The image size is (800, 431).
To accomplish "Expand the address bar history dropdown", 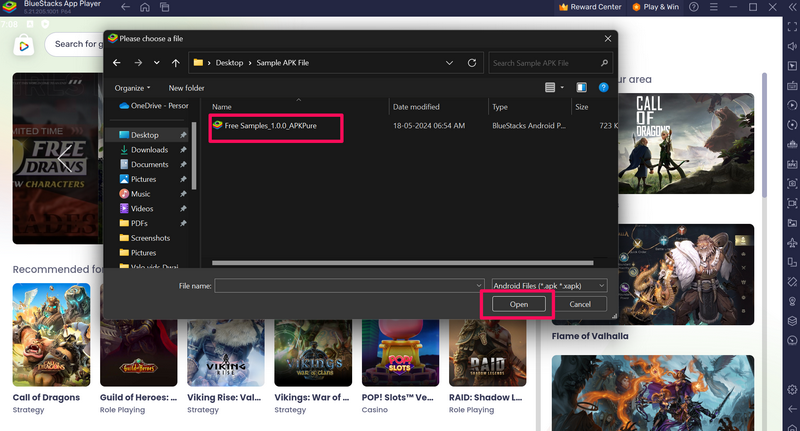I will coord(451,62).
